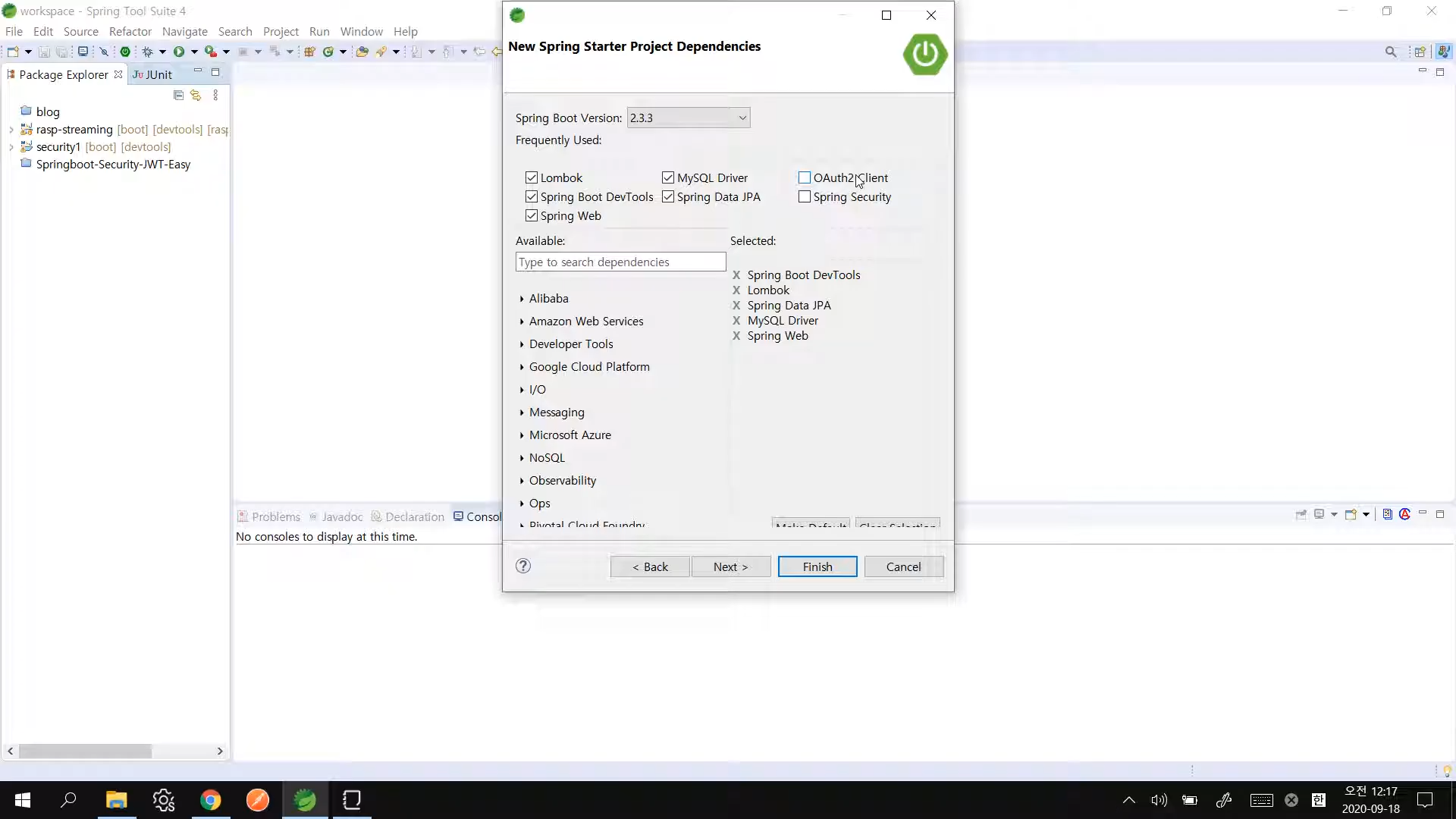The width and height of the screenshot is (1456, 819).
Task: Click the search dependencies input field
Action: (x=620, y=262)
